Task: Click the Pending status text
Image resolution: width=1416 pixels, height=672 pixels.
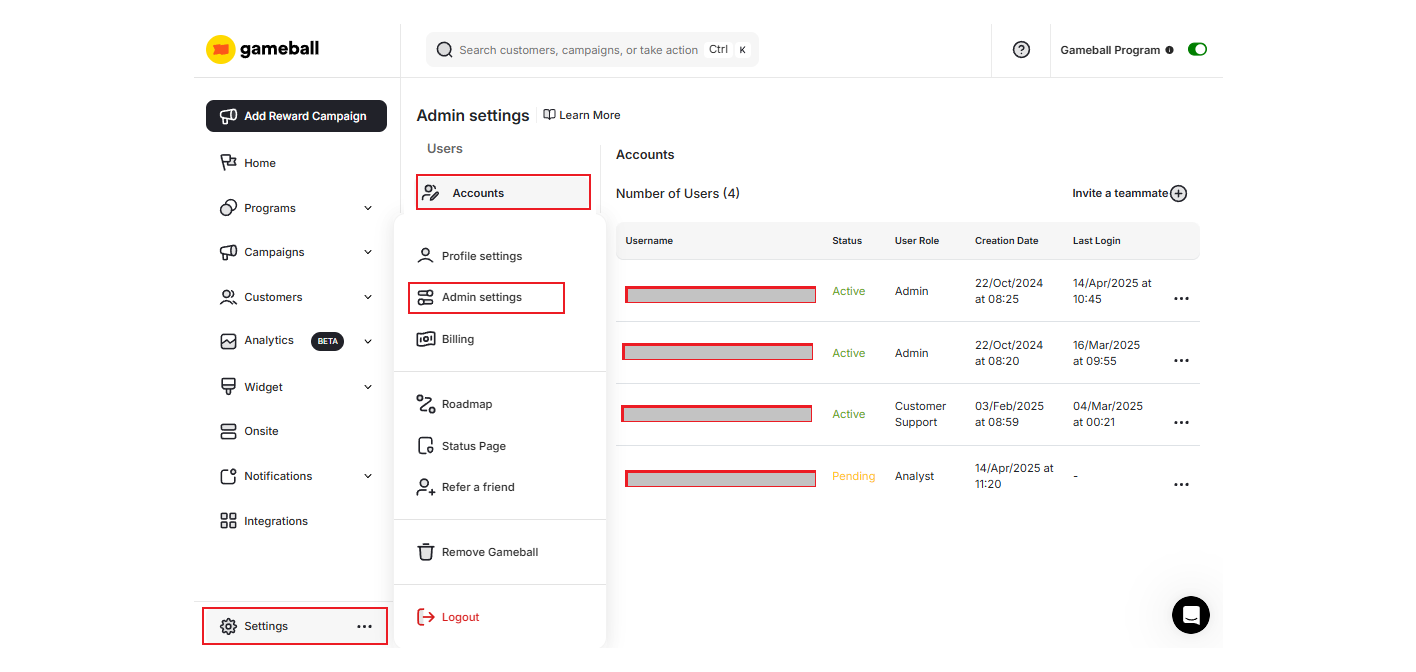Action: click(853, 476)
